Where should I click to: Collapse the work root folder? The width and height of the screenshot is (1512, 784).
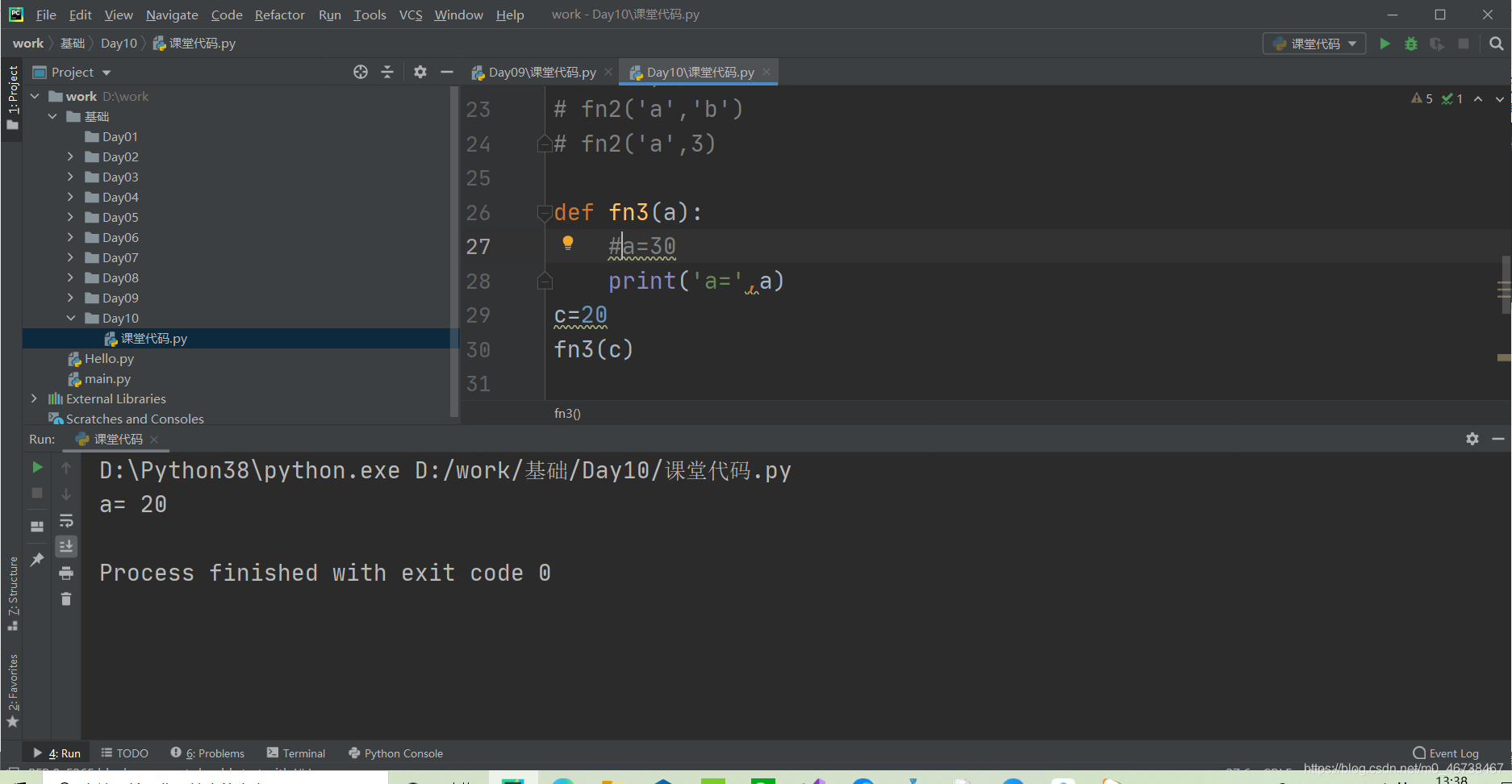click(x=35, y=96)
